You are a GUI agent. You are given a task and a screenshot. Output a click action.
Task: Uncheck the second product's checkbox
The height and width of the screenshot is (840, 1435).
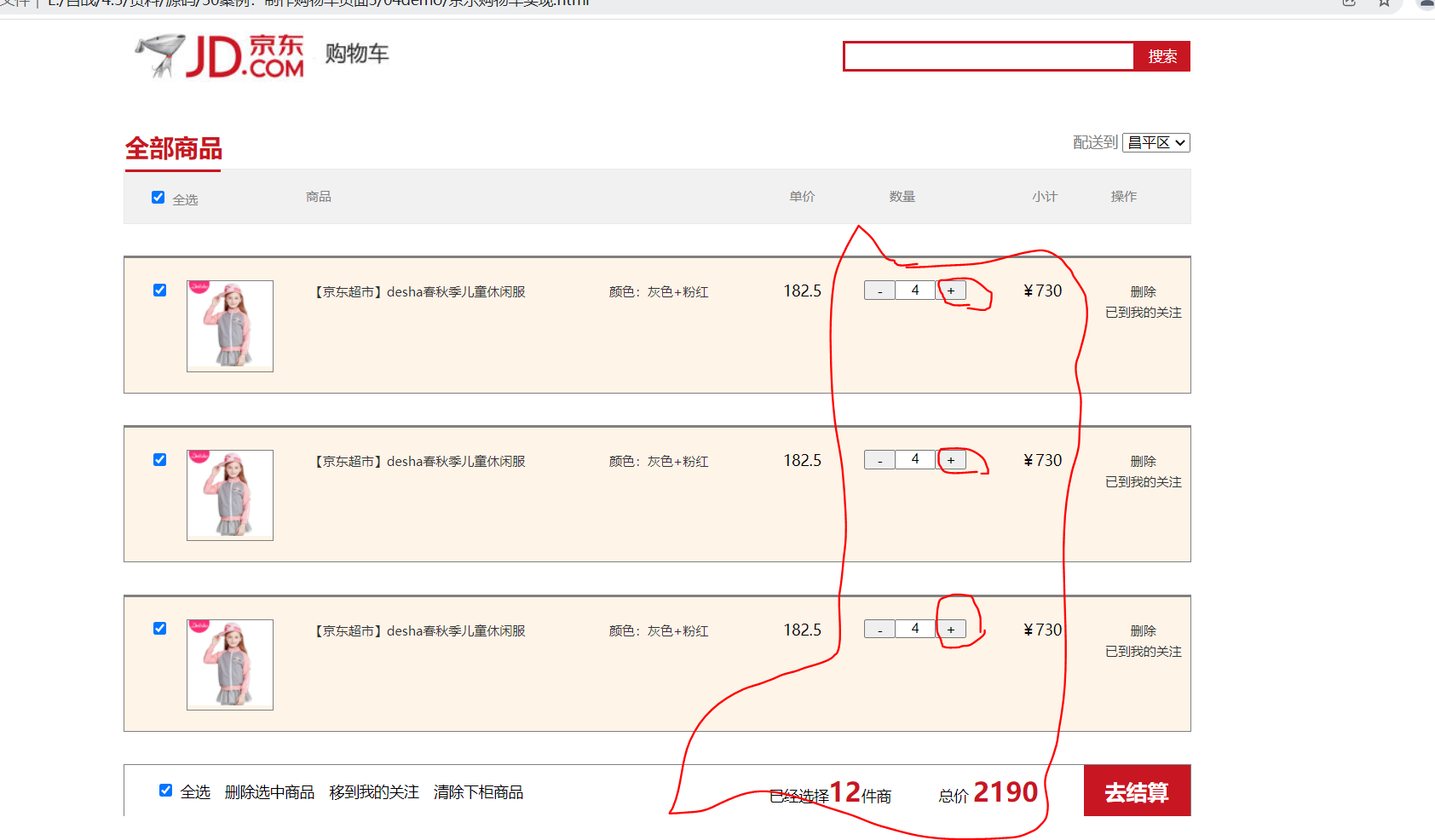click(x=159, y=460)
